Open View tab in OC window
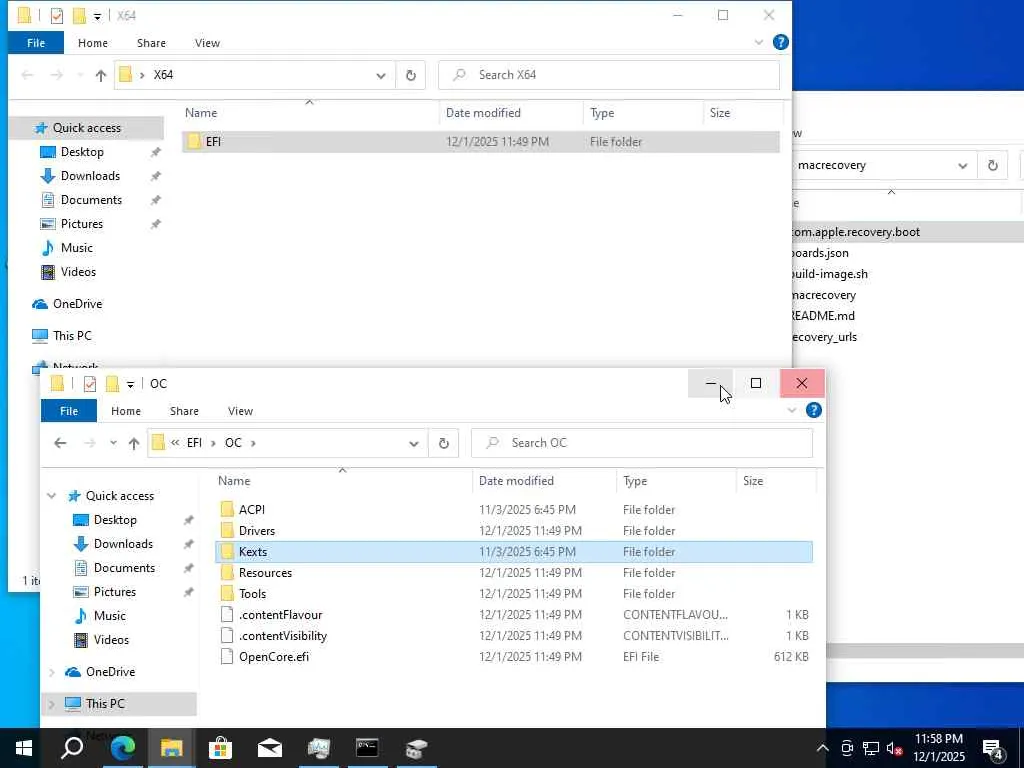This screenshot has width=1024, height=768. coord(240,411)
